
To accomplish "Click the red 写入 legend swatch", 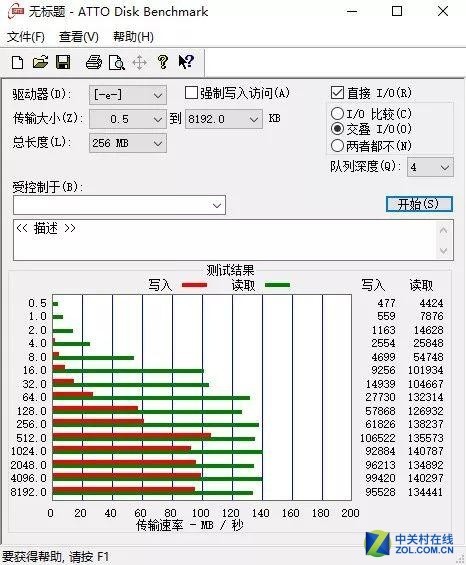I will [x=195, y=285].
